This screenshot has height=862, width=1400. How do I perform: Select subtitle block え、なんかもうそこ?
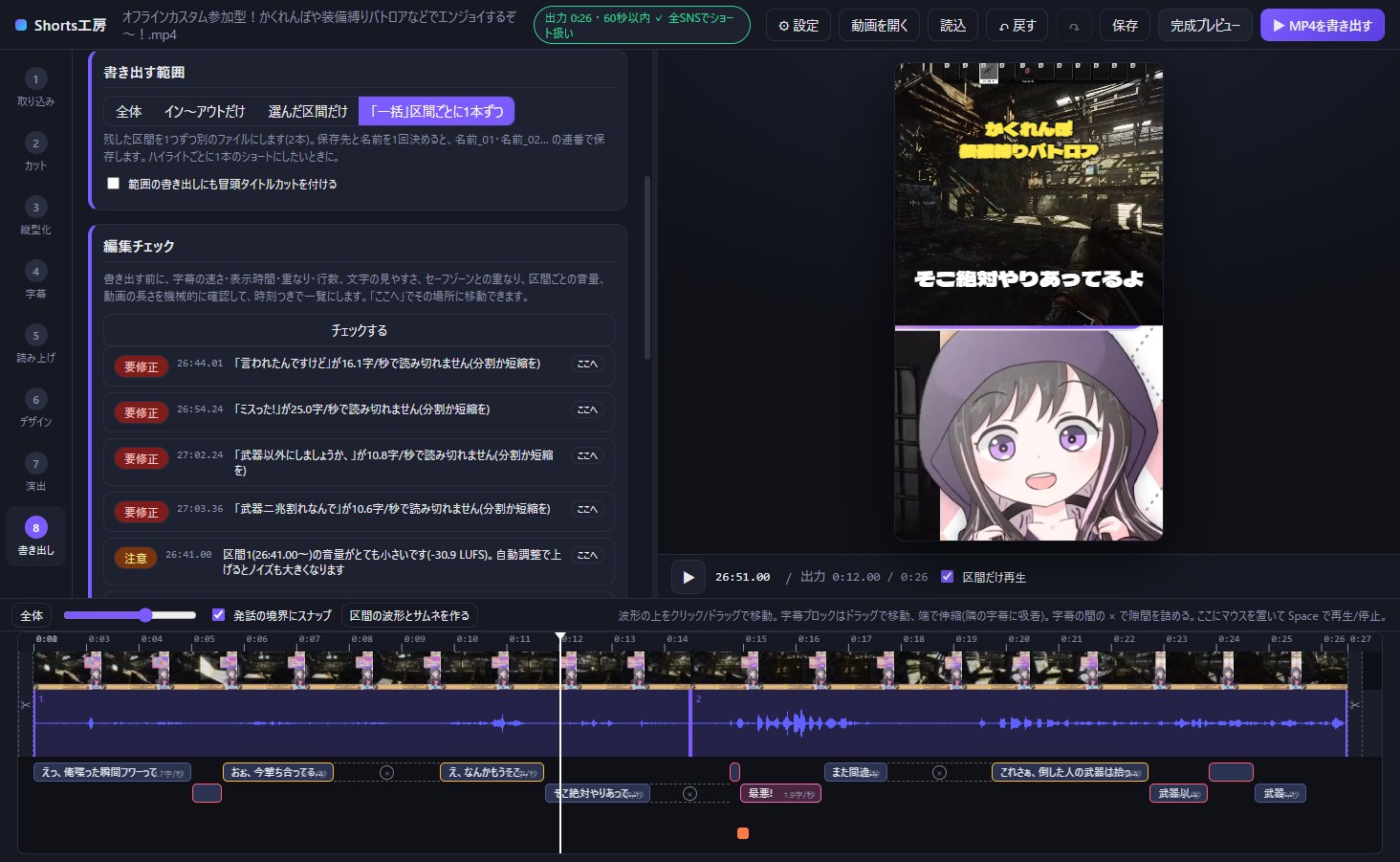click(492, 772)
